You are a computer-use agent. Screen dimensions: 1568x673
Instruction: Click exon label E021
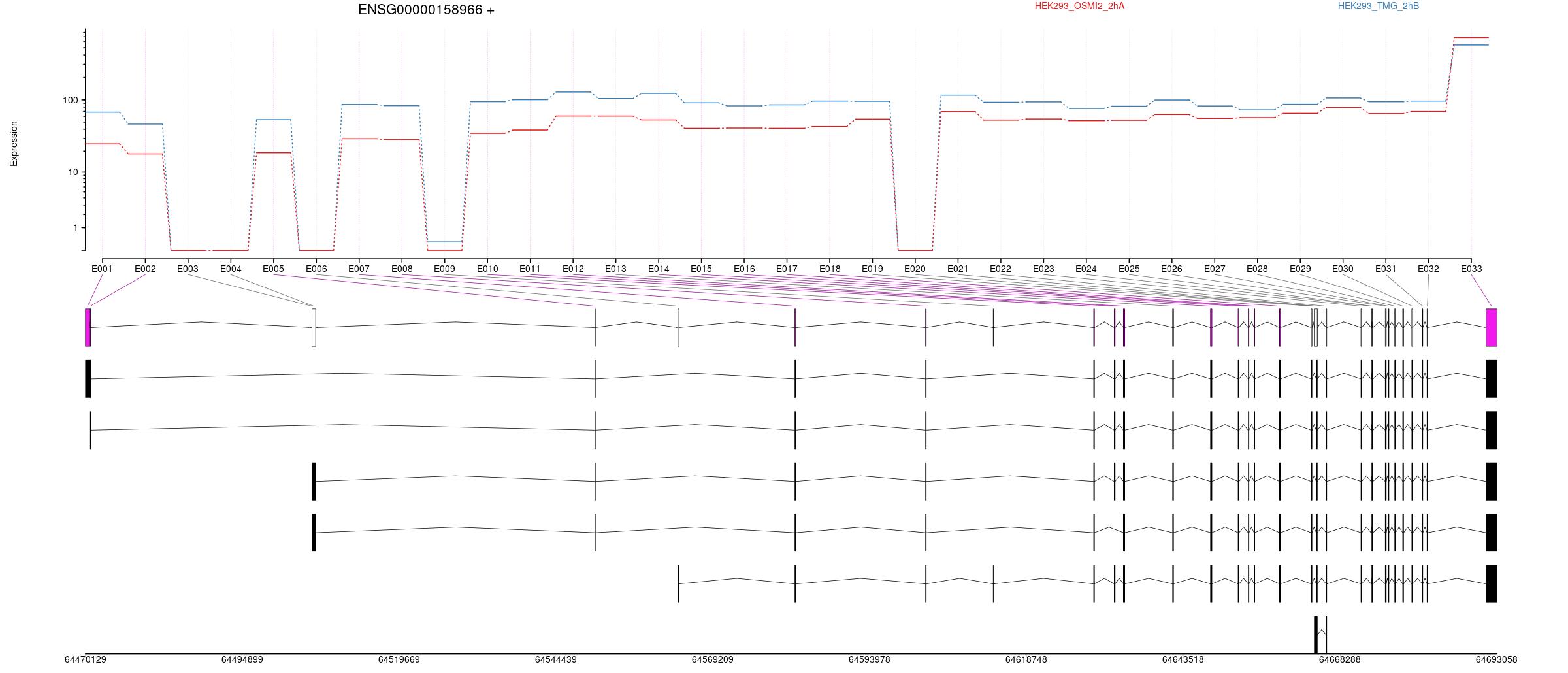958,269
